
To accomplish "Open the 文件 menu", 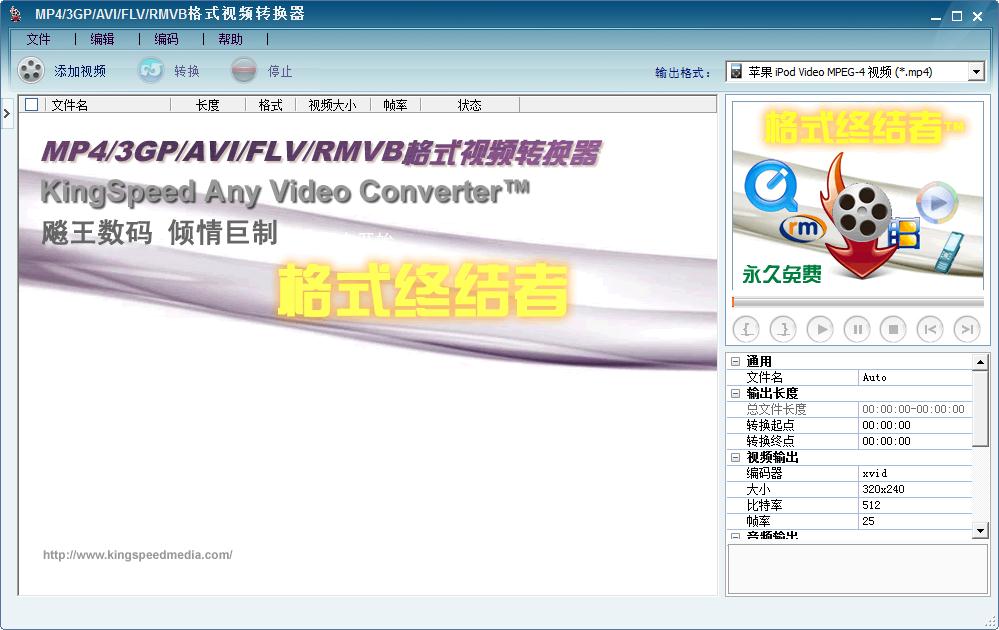I will (39, 39).
